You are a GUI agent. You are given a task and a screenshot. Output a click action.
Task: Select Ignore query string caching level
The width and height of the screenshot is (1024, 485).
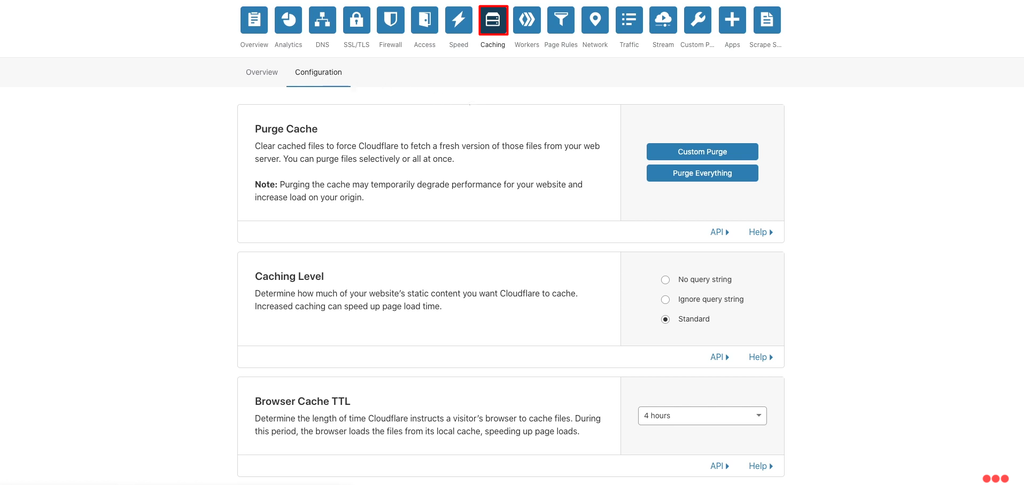[666, 300]
